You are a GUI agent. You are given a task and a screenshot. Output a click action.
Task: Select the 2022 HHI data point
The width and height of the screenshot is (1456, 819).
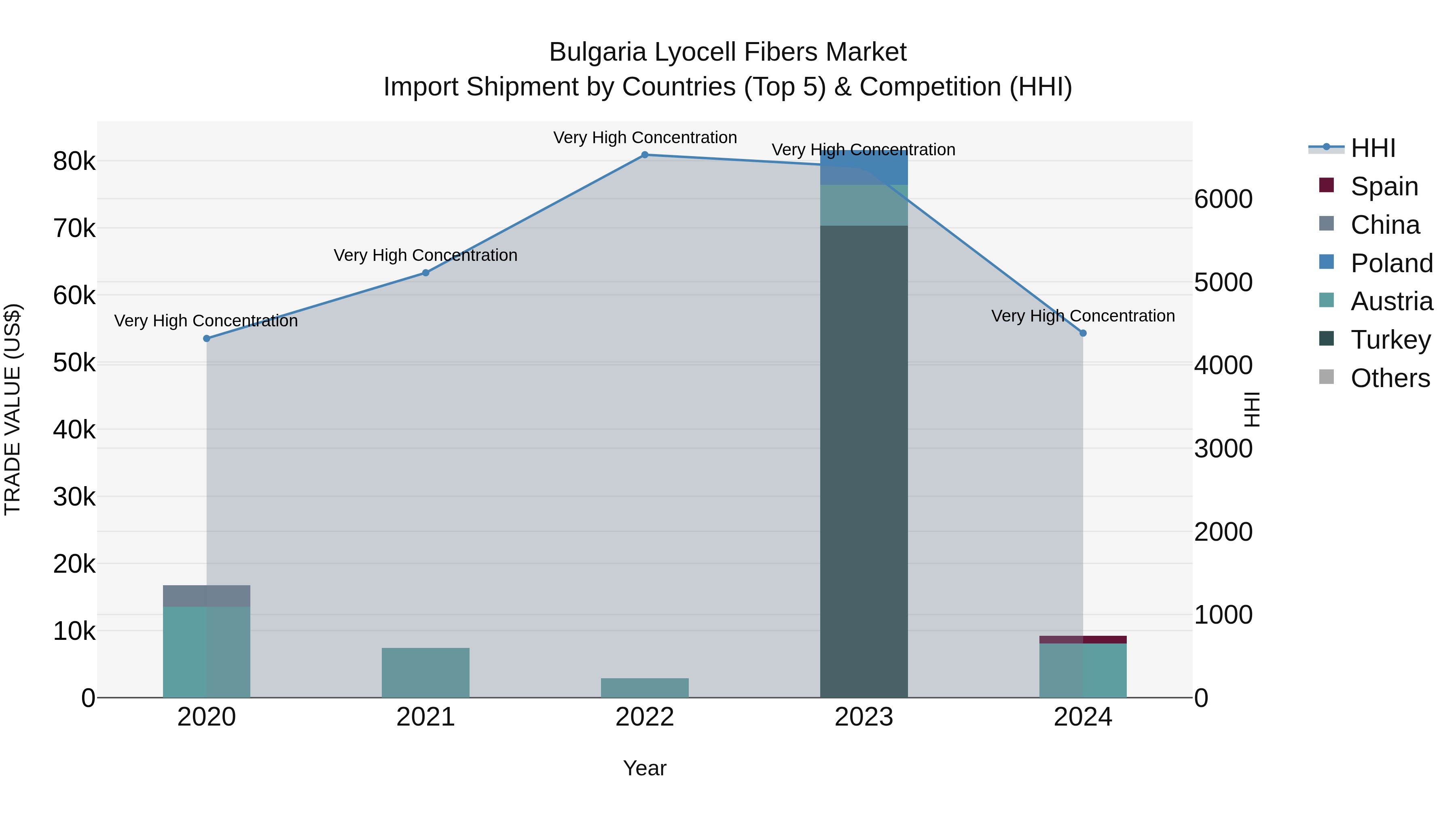645,155
